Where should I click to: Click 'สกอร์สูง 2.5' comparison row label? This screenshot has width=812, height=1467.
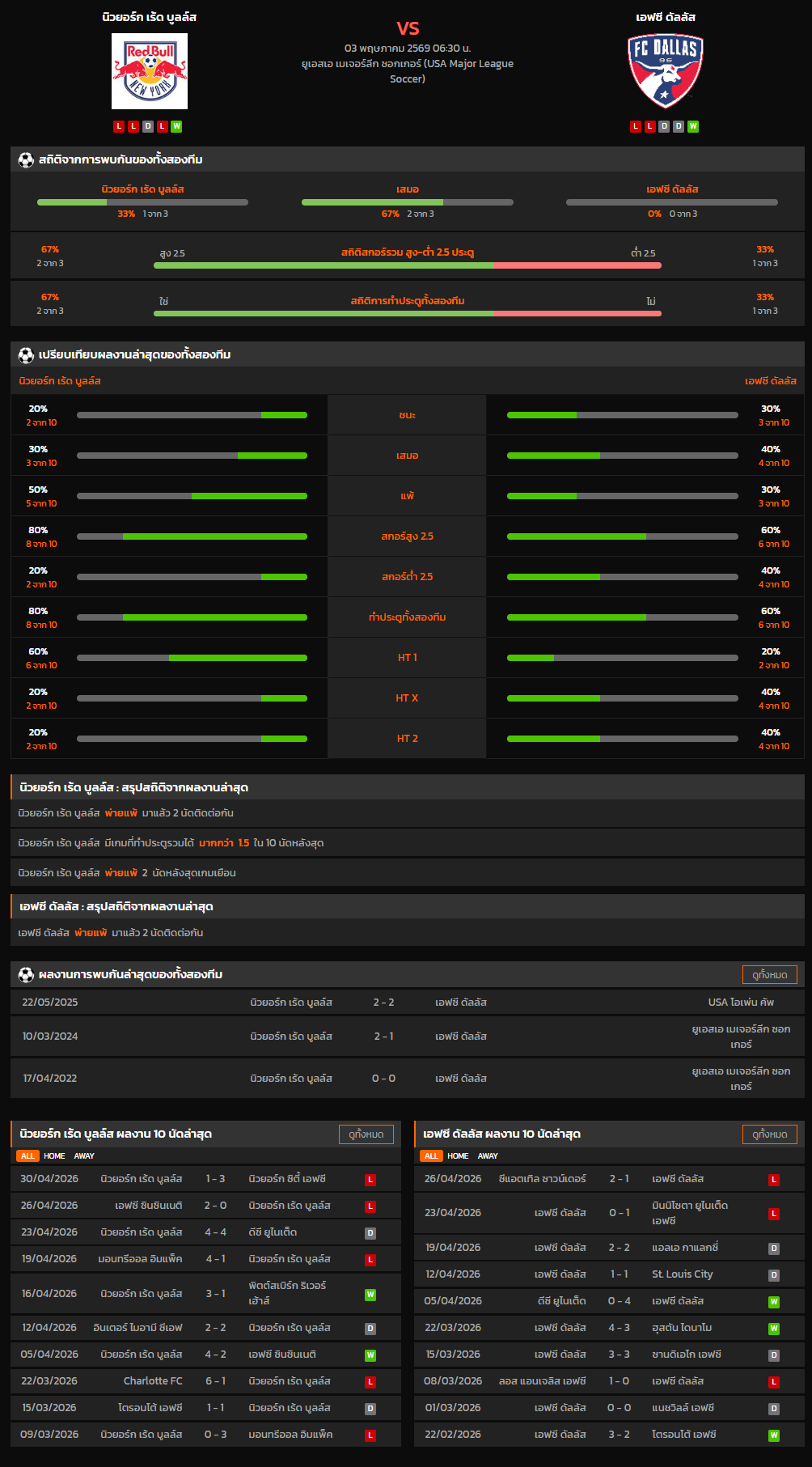408,536
